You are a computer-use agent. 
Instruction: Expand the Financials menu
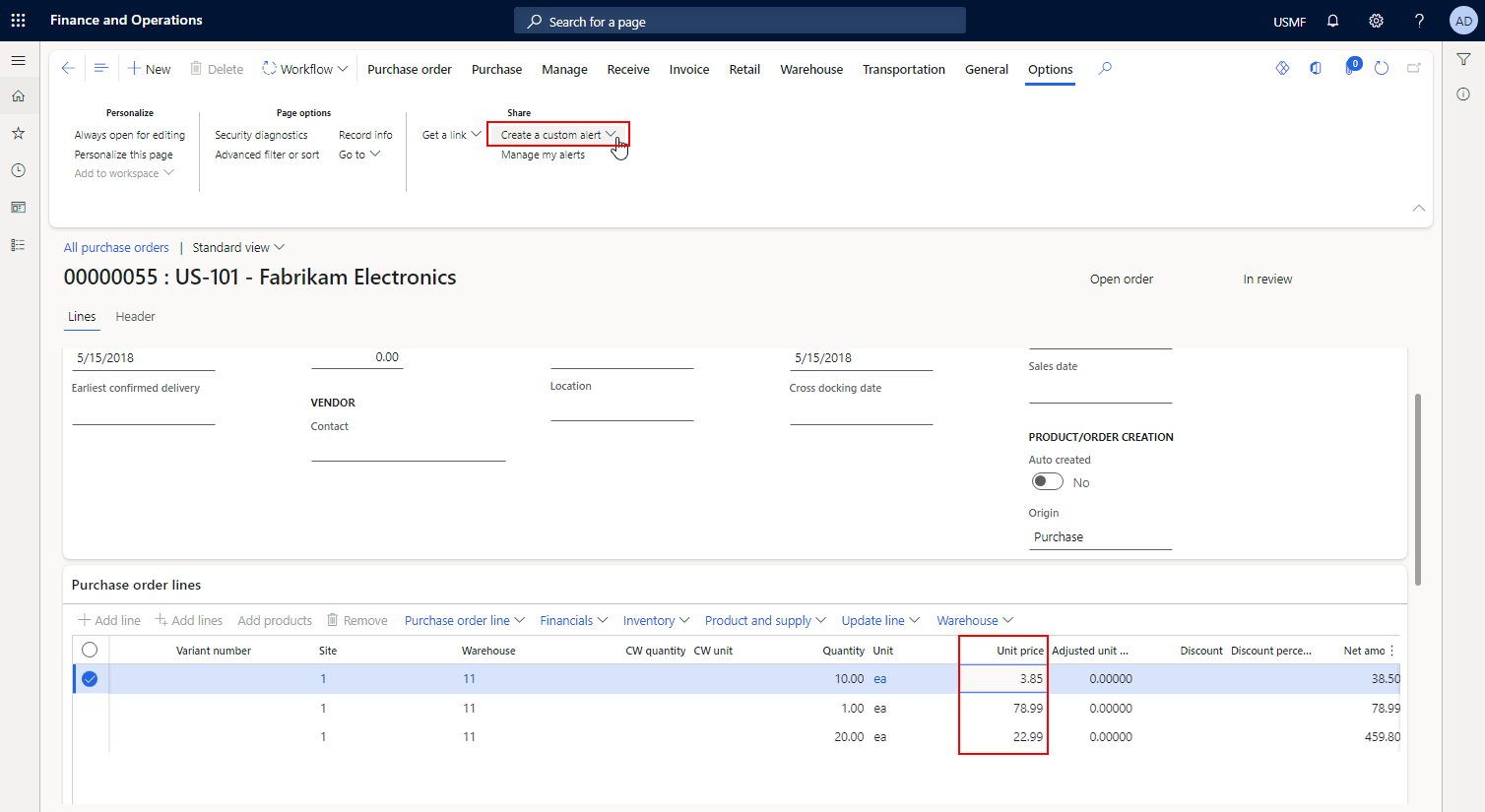tap(574, 620)
